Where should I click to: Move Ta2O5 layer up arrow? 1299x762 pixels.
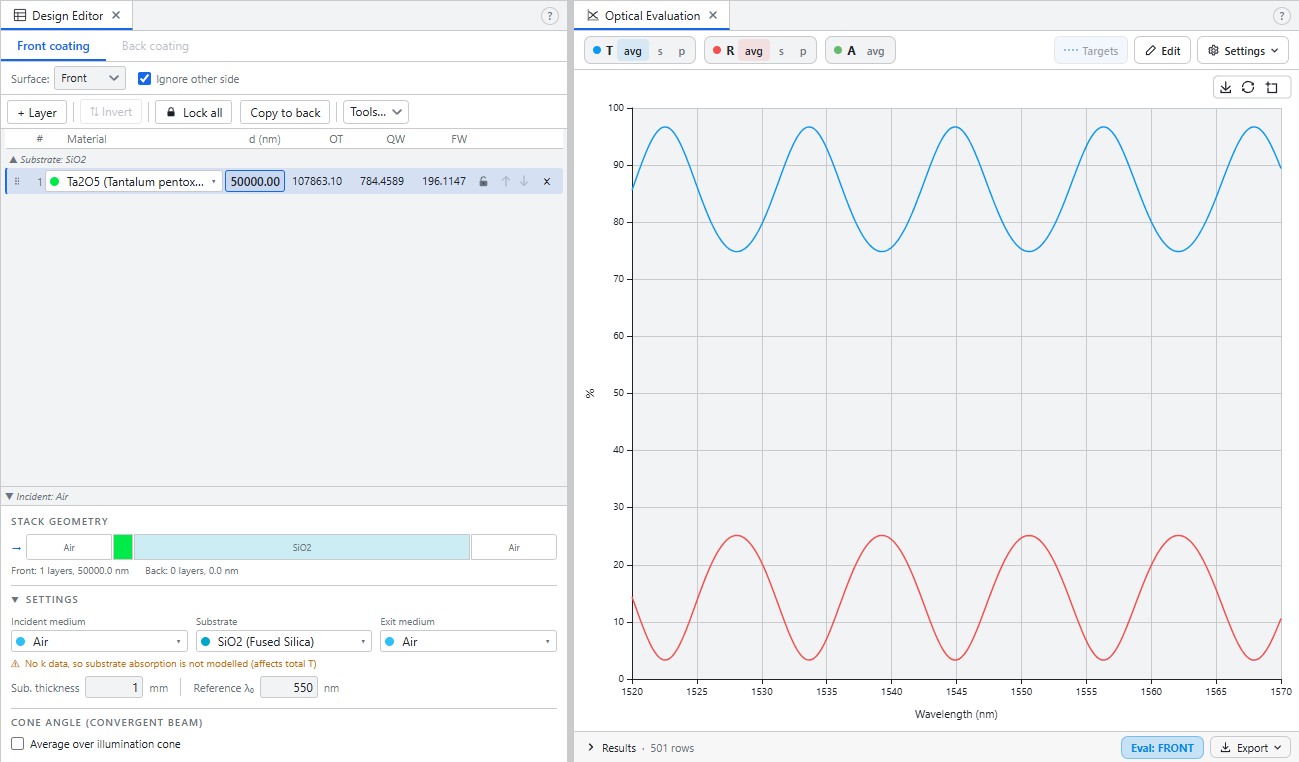click(x=505, y=182)
